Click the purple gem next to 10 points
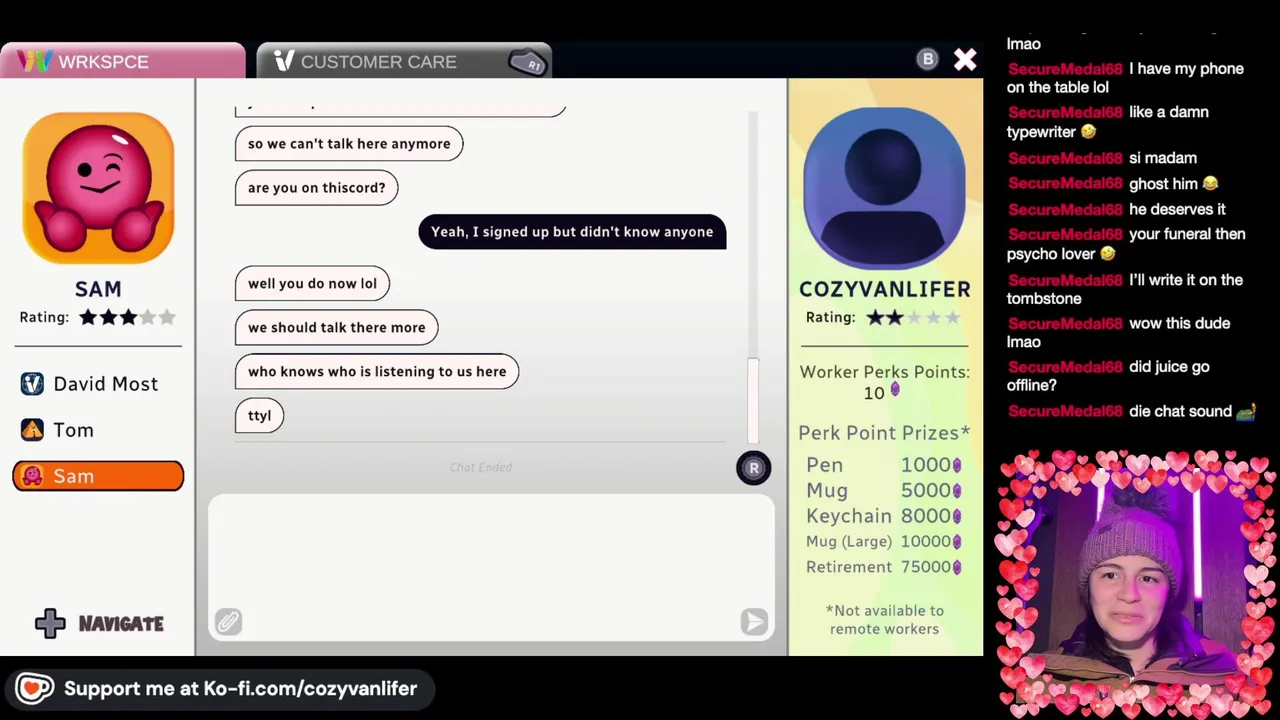 tap(895, 390)
